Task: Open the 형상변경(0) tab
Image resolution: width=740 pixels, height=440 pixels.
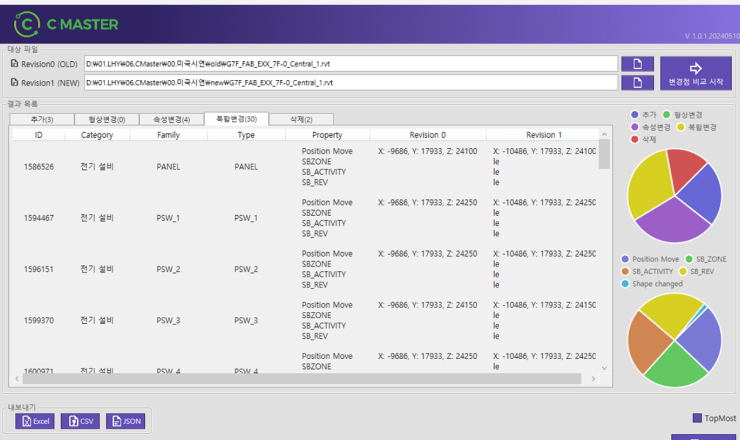Action: click(x=107, y=119)
